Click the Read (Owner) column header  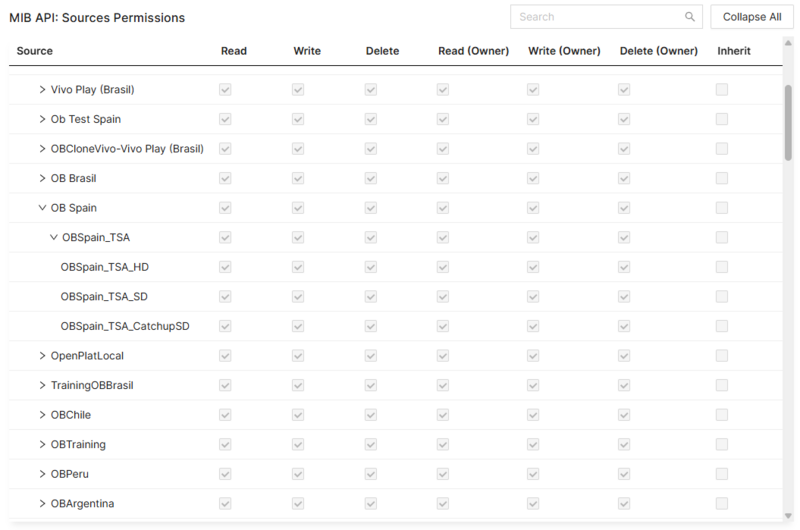point(473,51)
